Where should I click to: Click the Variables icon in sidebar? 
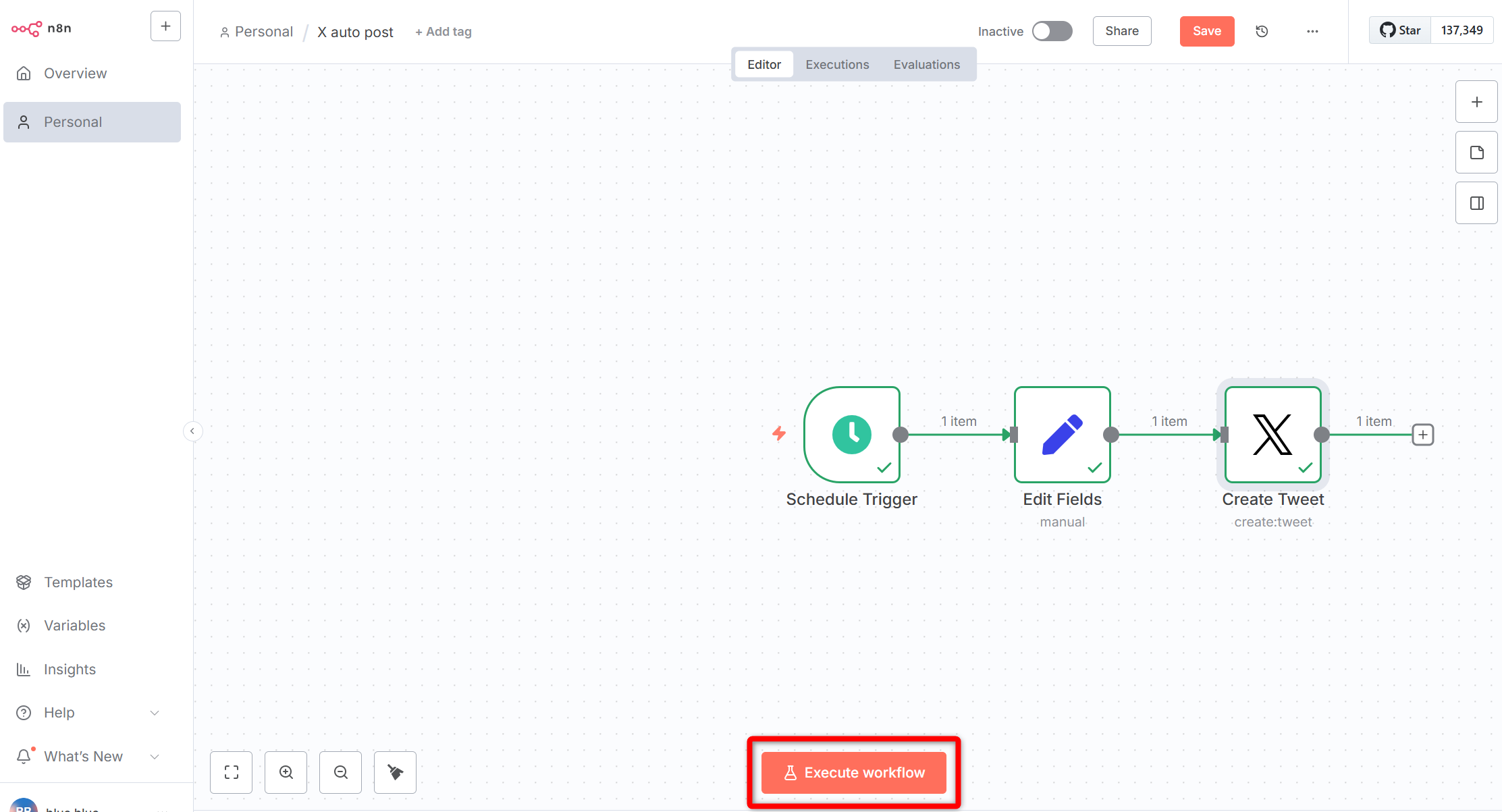click(x=24, y=626)
